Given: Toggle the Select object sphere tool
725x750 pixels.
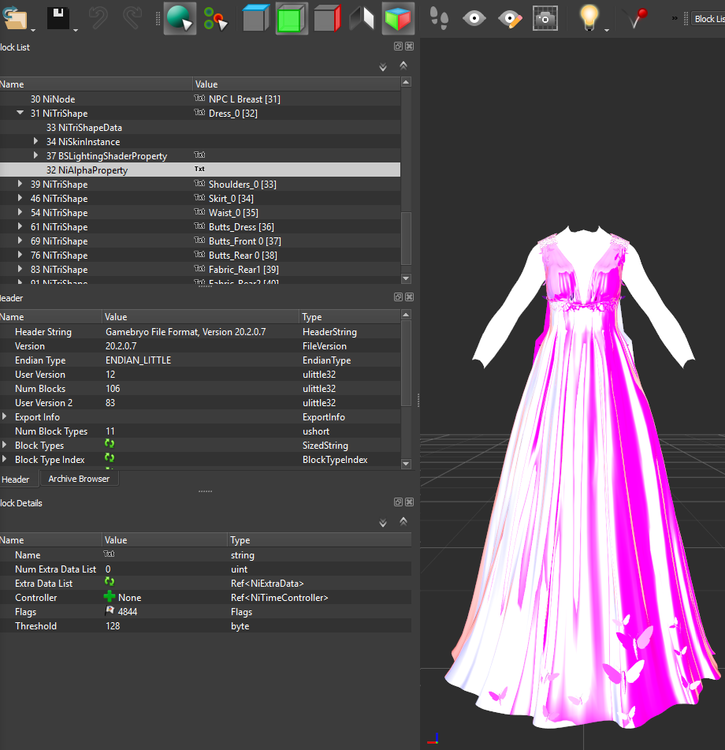Looking at the screenshot, I should (180, 18).
